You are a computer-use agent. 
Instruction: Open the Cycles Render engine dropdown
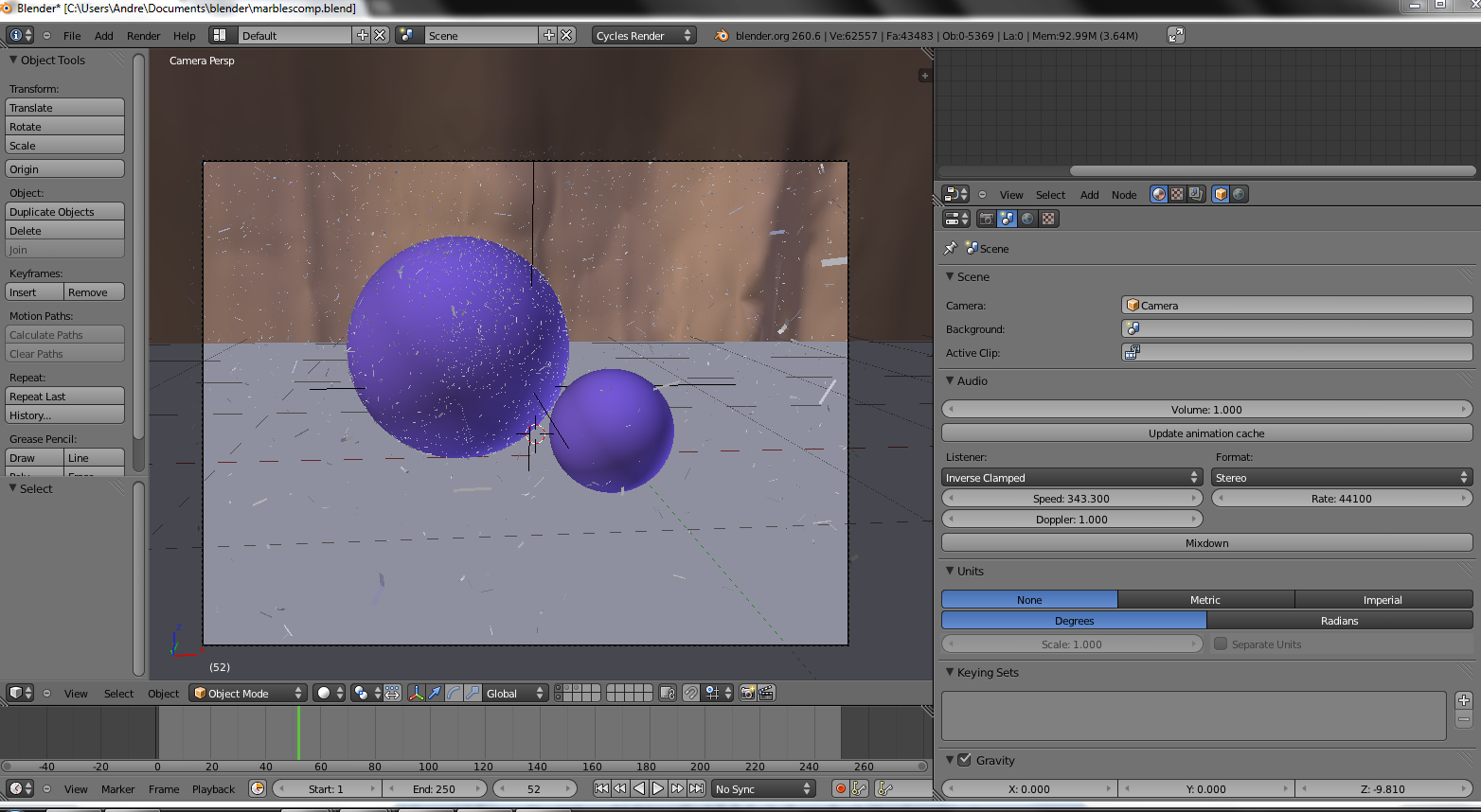(x=644, y=36)
